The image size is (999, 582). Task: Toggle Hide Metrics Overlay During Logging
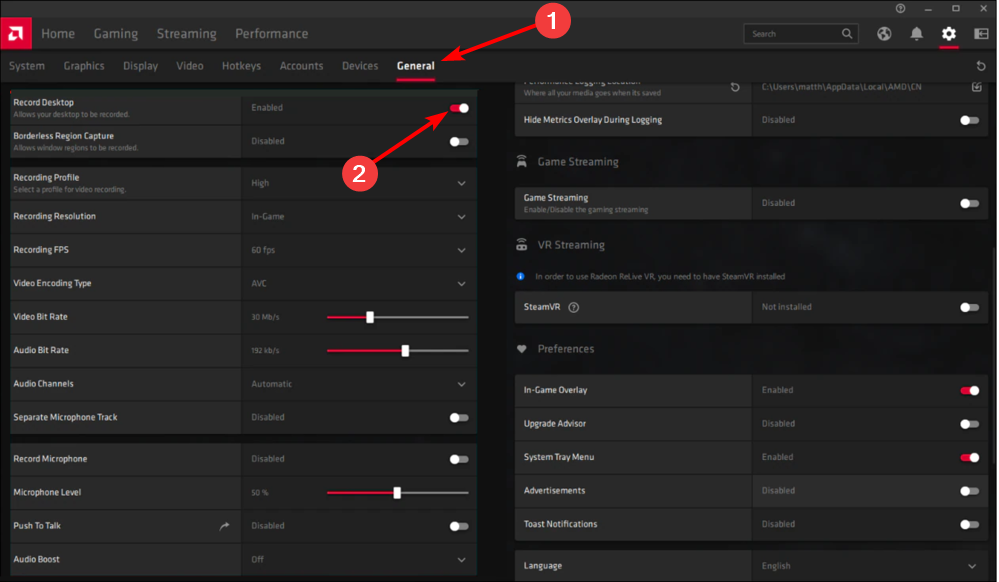970,120
